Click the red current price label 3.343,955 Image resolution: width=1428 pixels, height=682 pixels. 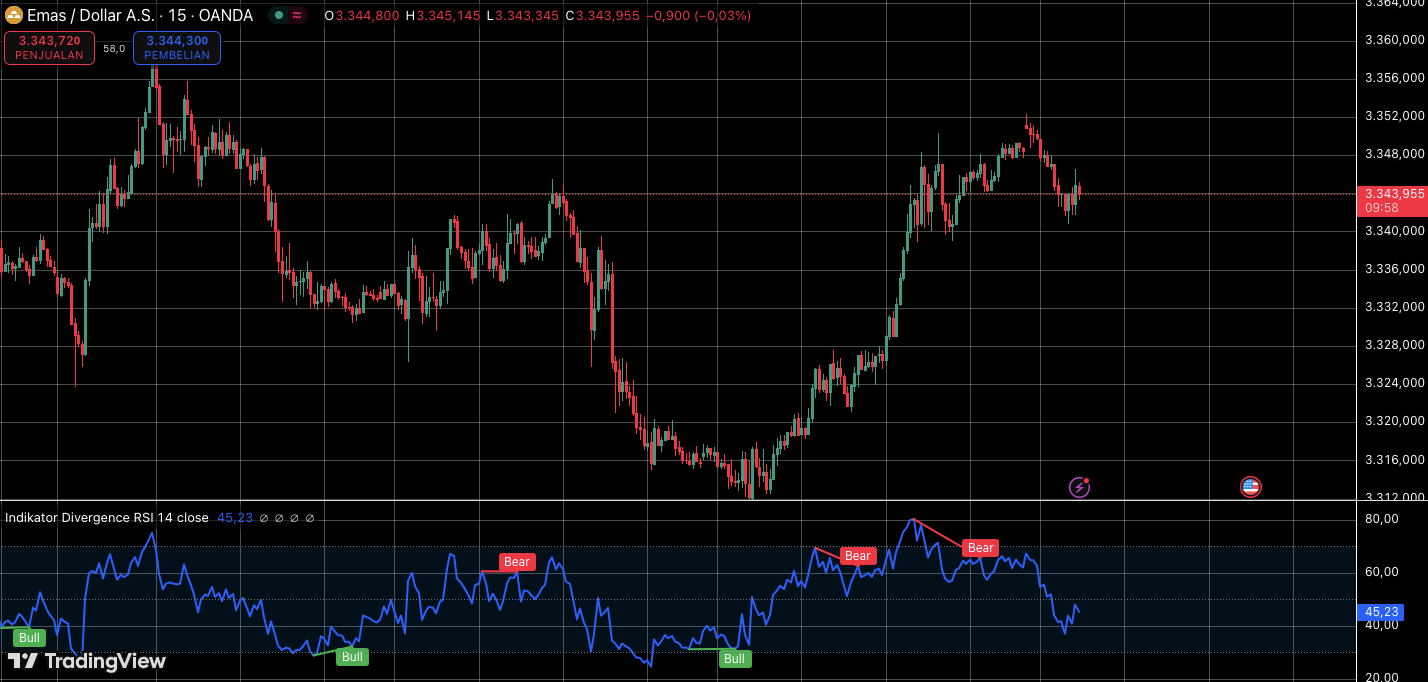pos(1391,194)
